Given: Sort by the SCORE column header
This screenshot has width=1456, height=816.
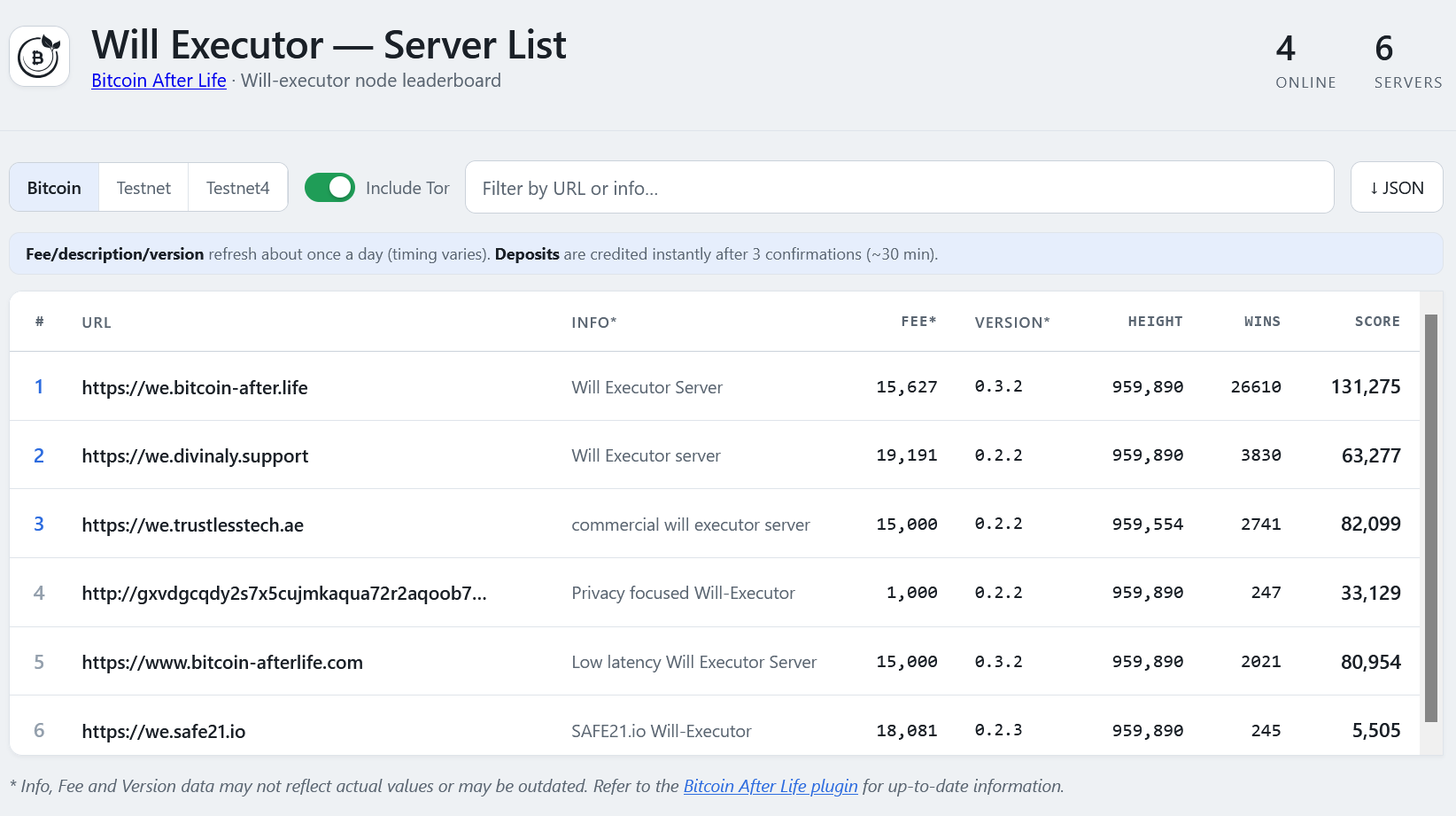Looking at the screenshot, I should coord(1377,322).
